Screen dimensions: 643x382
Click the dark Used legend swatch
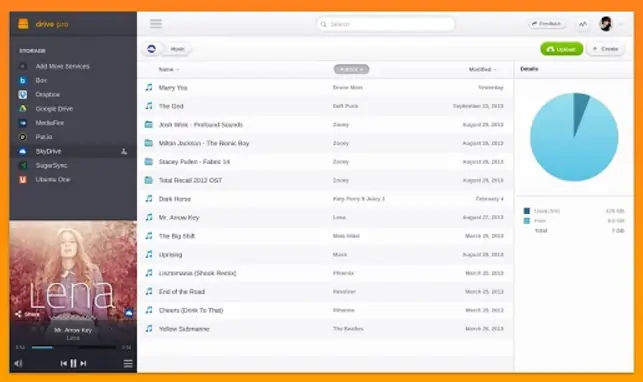[527, 211]
